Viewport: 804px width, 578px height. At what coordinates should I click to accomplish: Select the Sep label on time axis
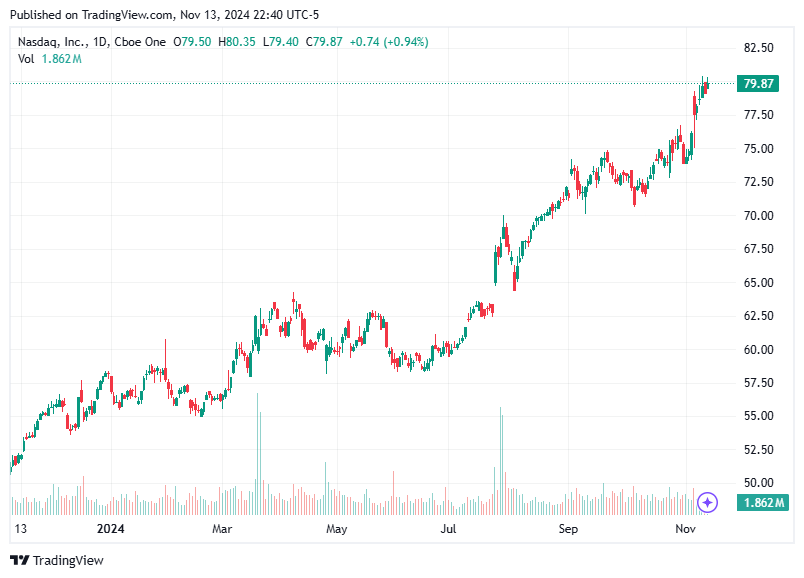pos(567,528)
